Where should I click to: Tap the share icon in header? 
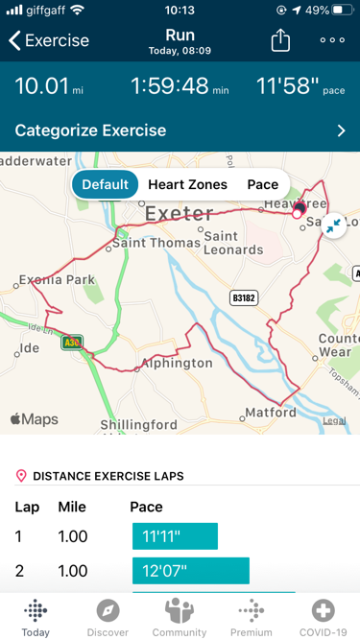(280, 40)
